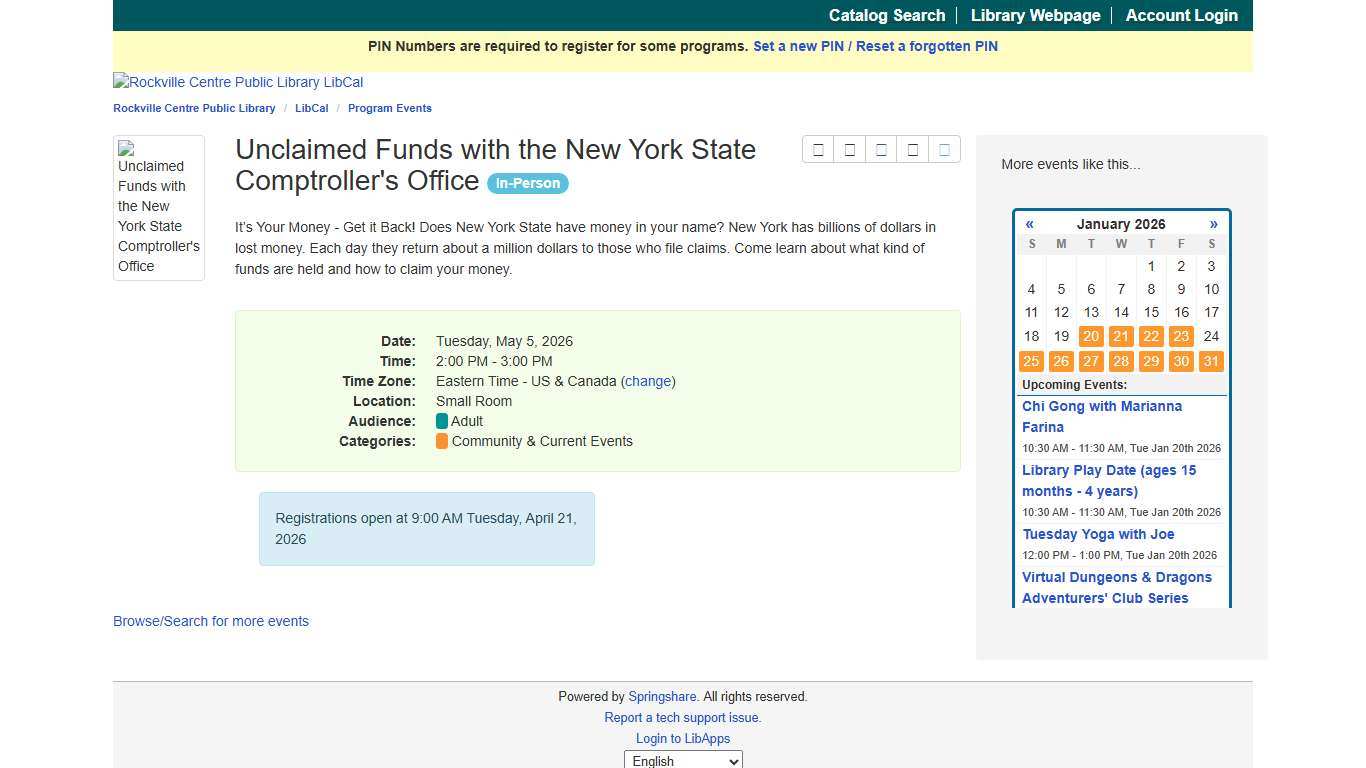Advance mini calendar to next month

click(1213, 224)
